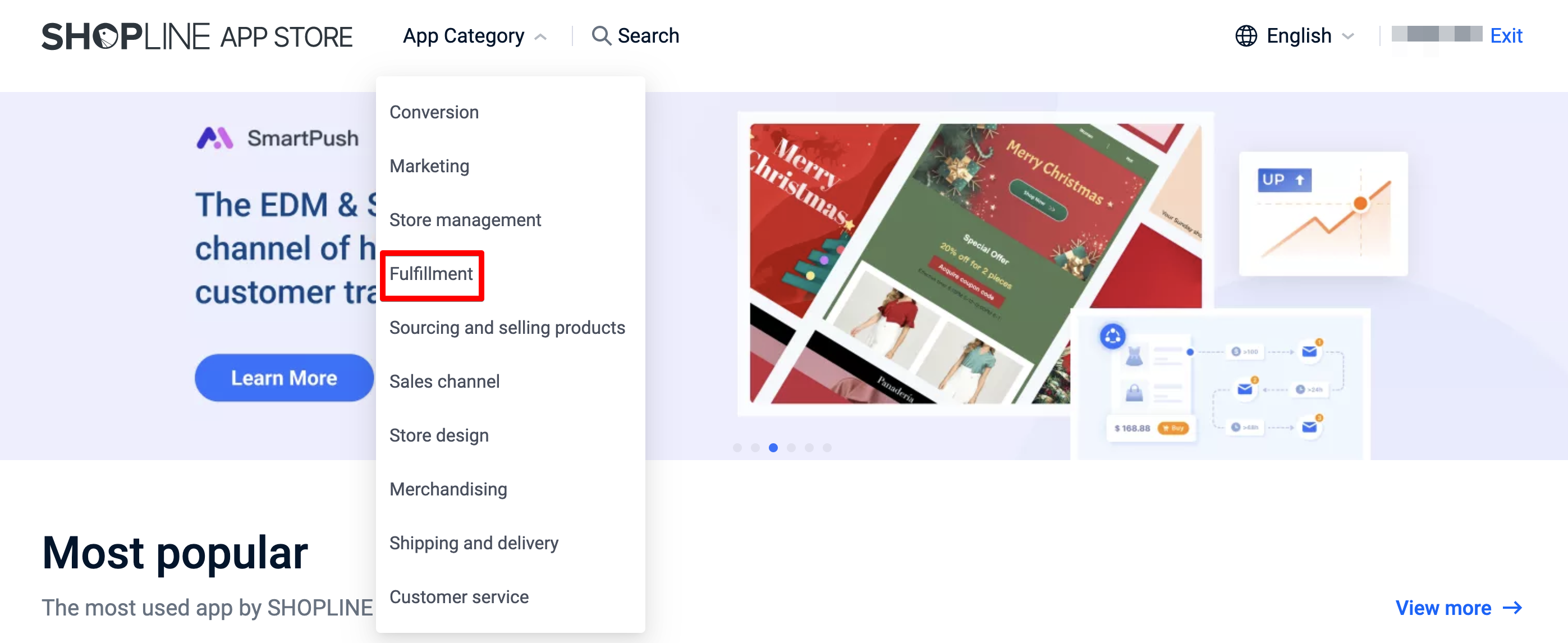Screen dimensions: 1568x643
Task: Select Store management in category list
Action: pyautogui.click(x=465, y=219)
